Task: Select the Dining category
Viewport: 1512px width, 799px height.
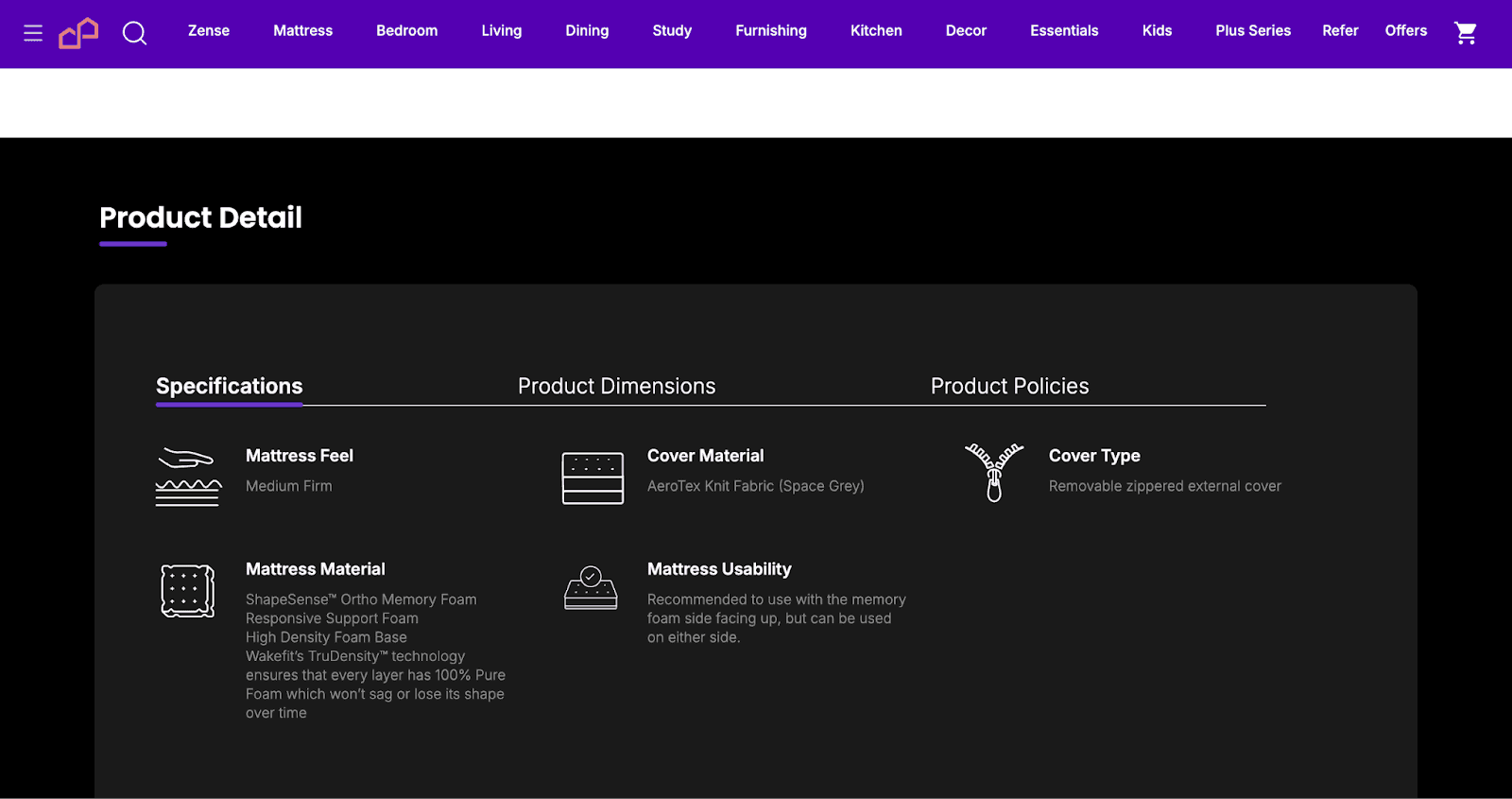Action: [x=587, y=30]
